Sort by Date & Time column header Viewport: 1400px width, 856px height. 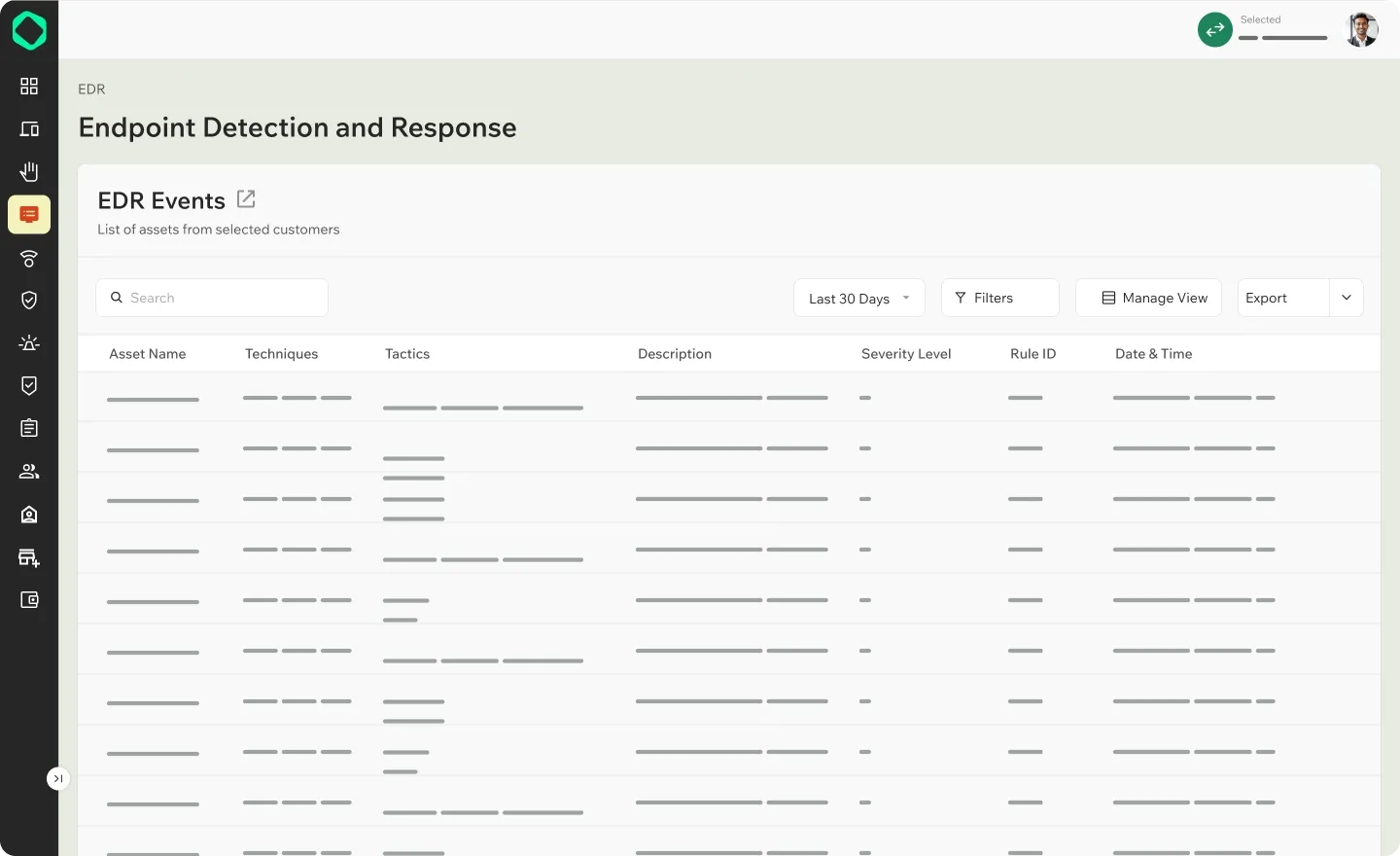click(x=1154, y=354)
